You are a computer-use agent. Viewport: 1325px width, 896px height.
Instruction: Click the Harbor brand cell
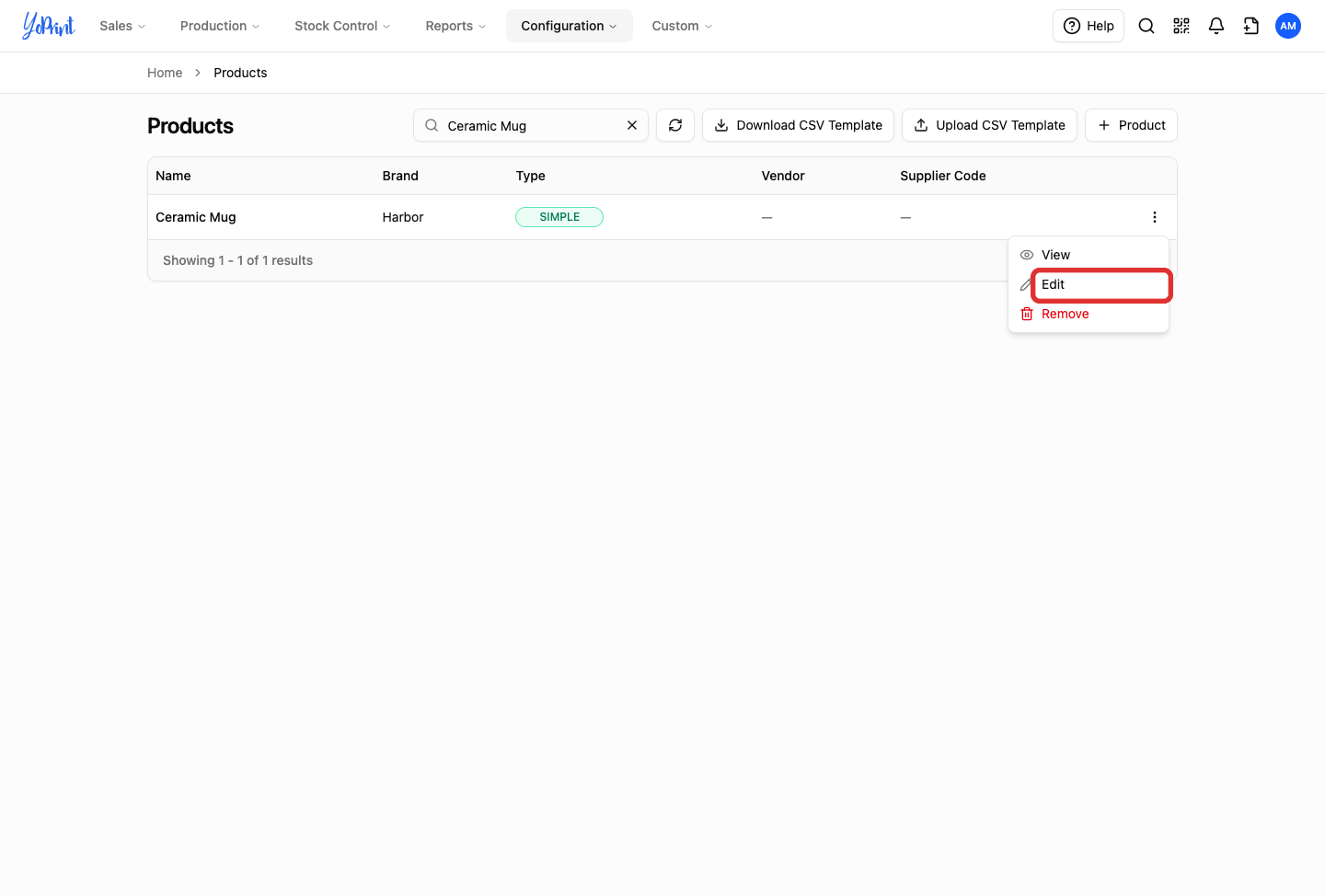403,217
